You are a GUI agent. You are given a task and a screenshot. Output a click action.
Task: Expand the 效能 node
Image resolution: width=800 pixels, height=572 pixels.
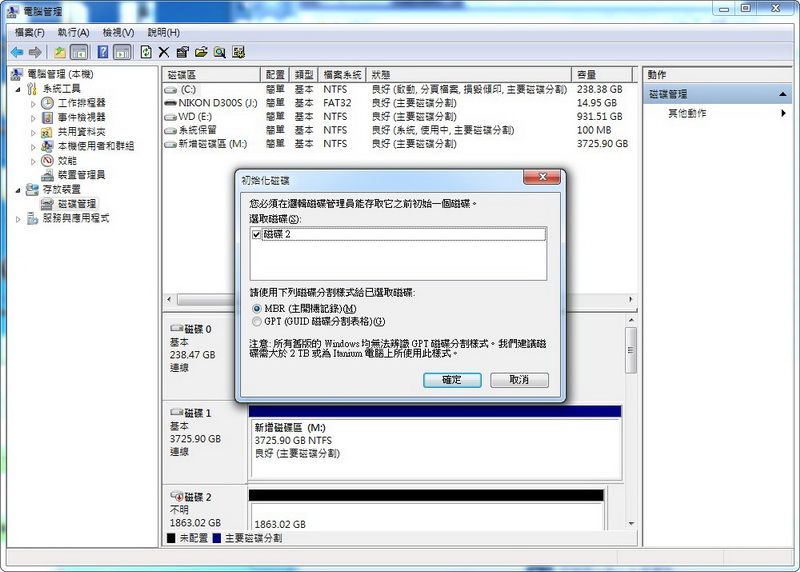33,161
